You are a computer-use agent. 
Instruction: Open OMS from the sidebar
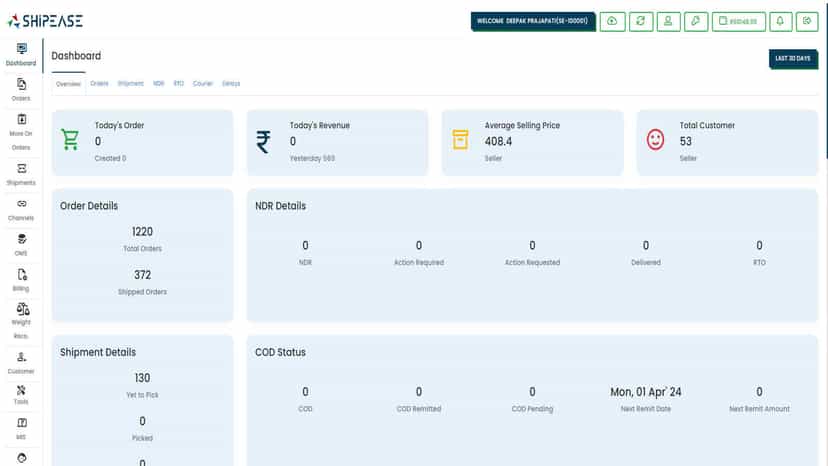[x=21, y=245]
